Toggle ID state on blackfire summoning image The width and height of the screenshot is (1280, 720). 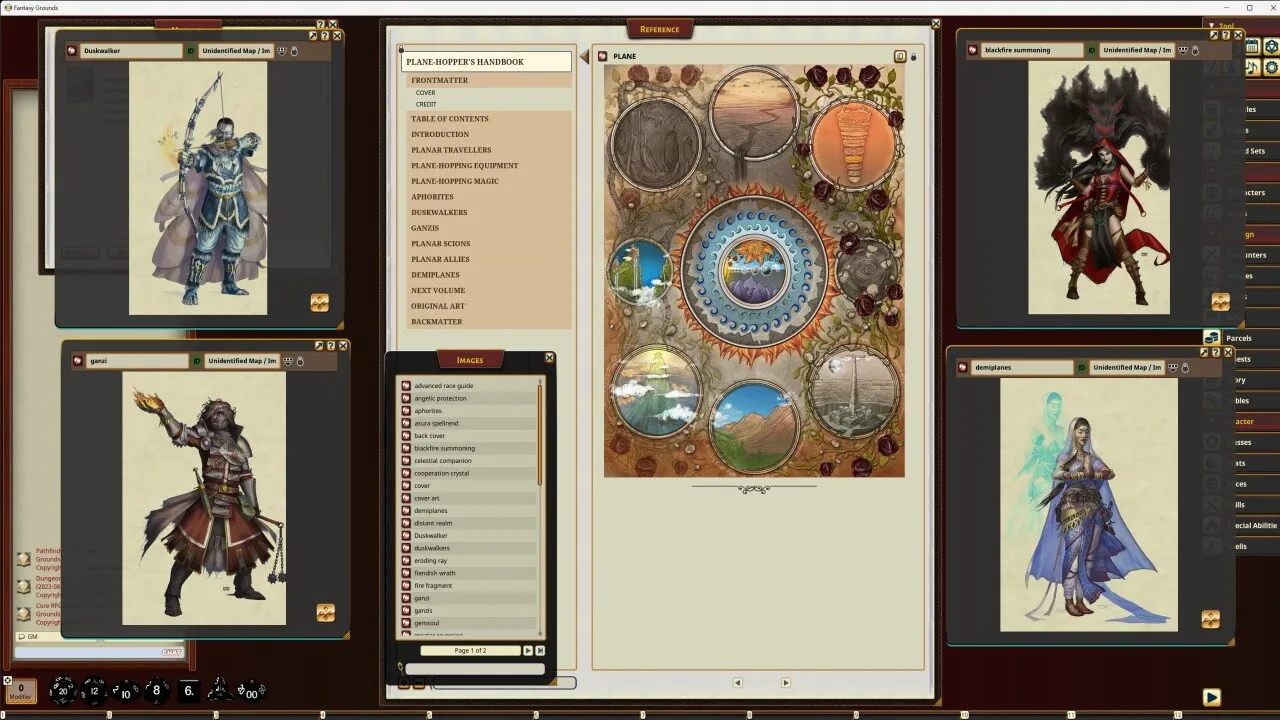1091,50
